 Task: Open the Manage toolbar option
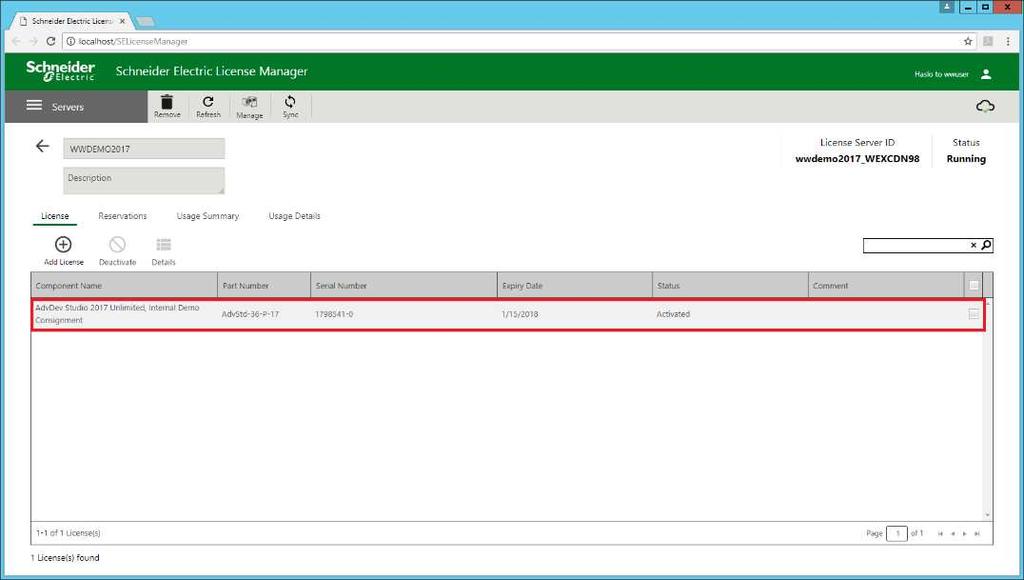tap(249, 107)
